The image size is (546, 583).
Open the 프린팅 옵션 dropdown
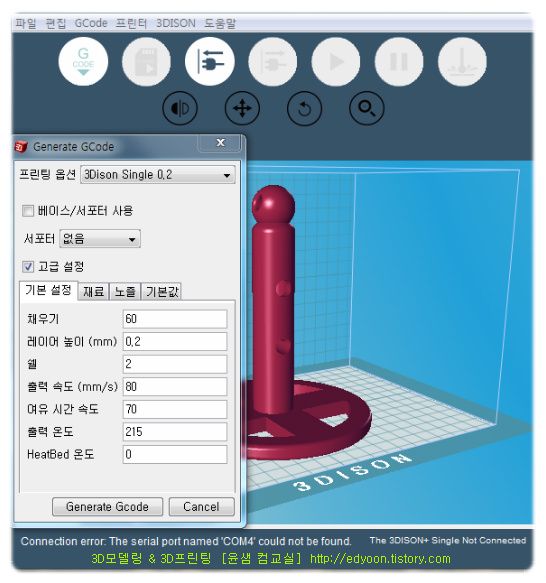click(158, 175)
